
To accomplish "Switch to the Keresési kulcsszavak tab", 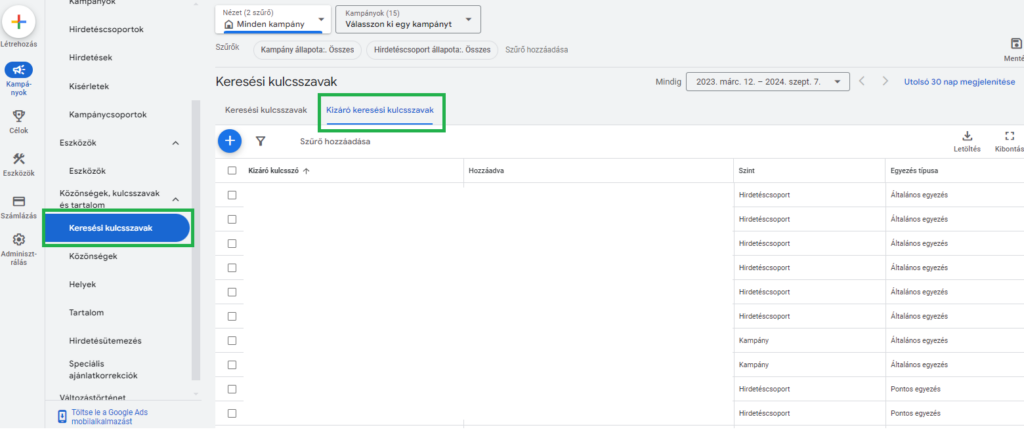I will tap(266, 110).
